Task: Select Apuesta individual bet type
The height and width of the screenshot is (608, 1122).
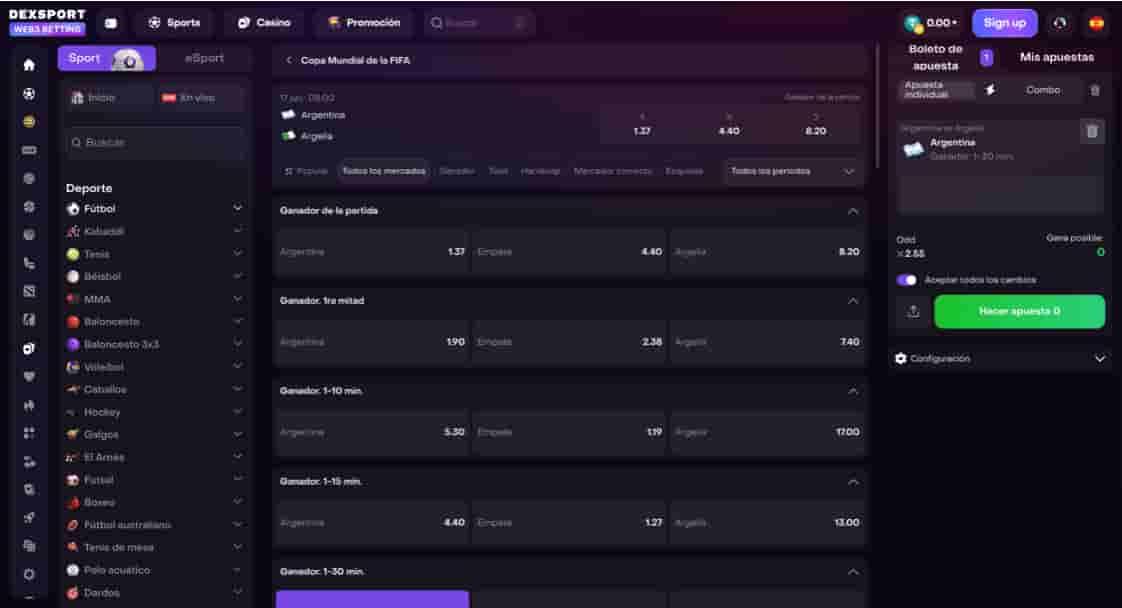Action: tap(936, 90)
